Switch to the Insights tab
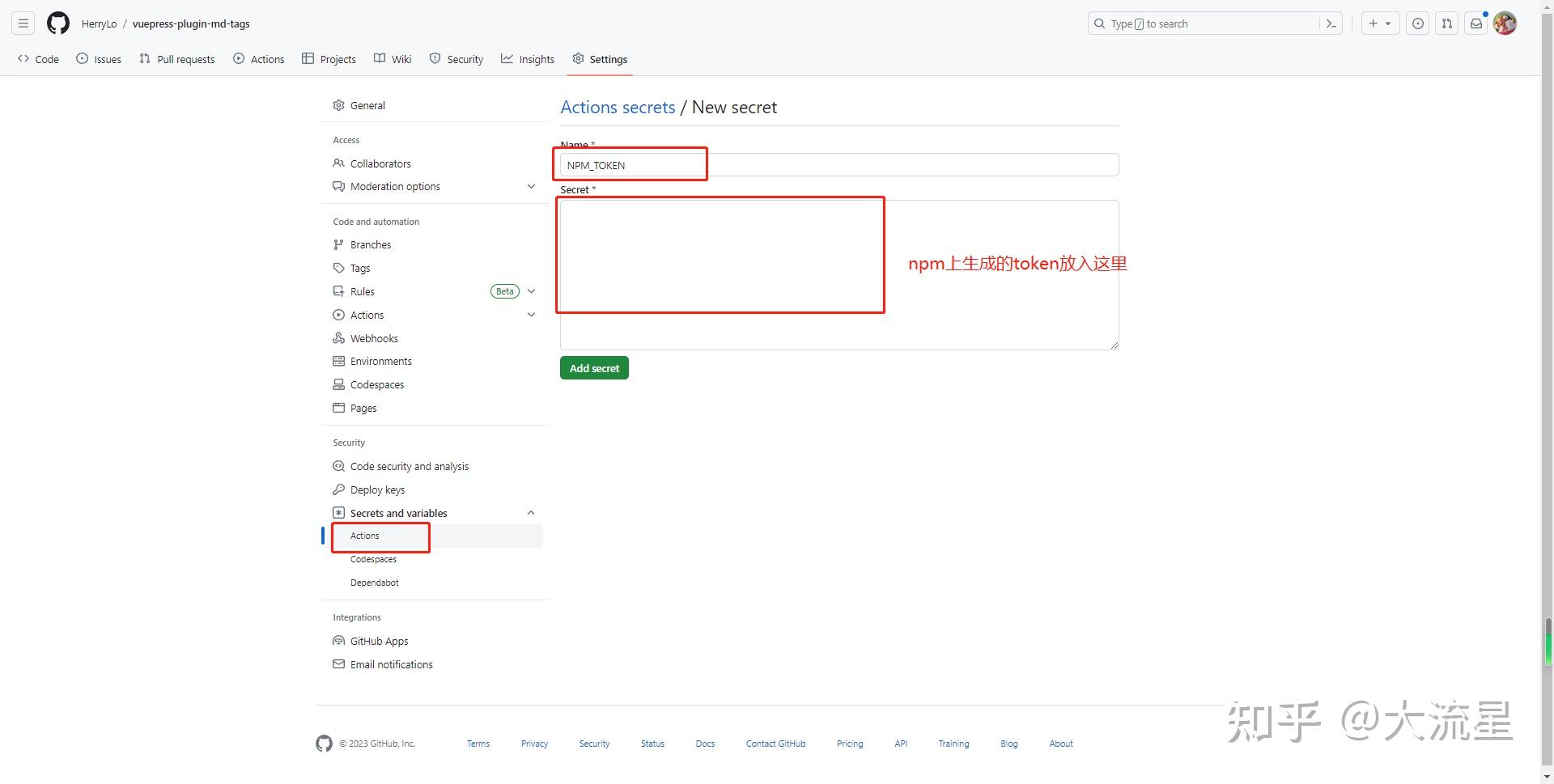This screenshot has width=1554, height=784. coord(528,58)
